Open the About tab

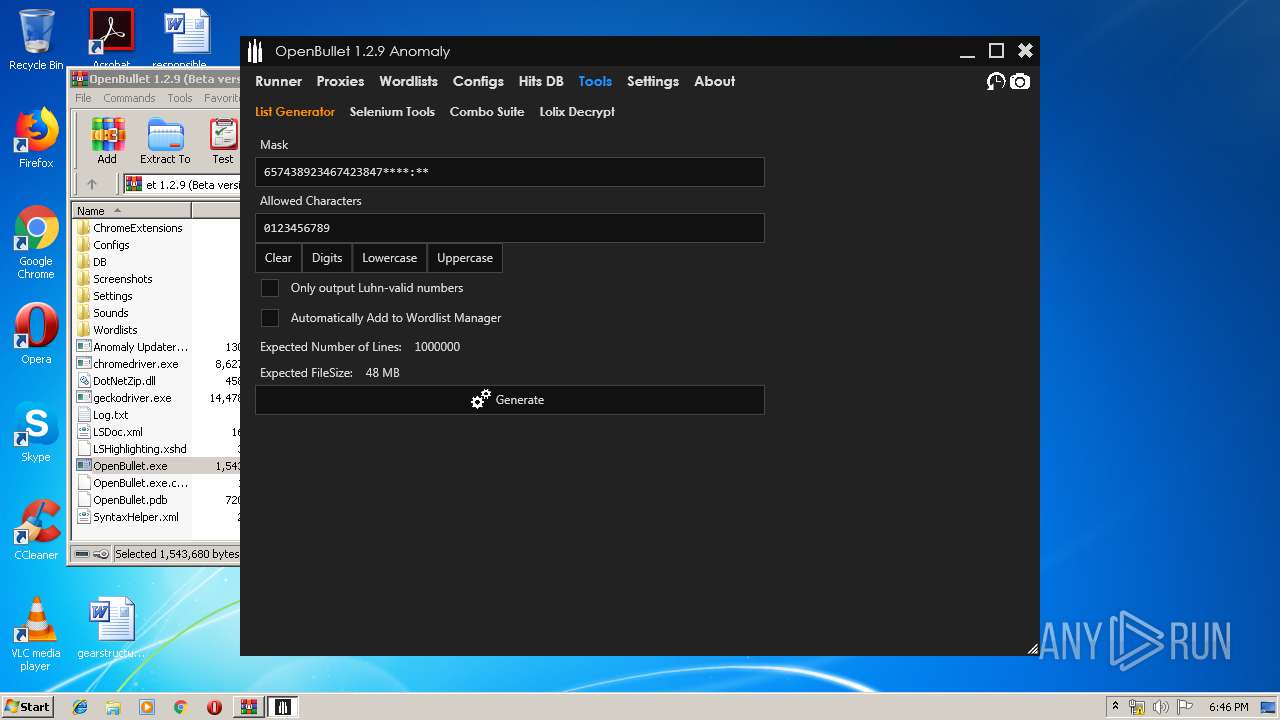pyautogui.click(x=714, y=82)
